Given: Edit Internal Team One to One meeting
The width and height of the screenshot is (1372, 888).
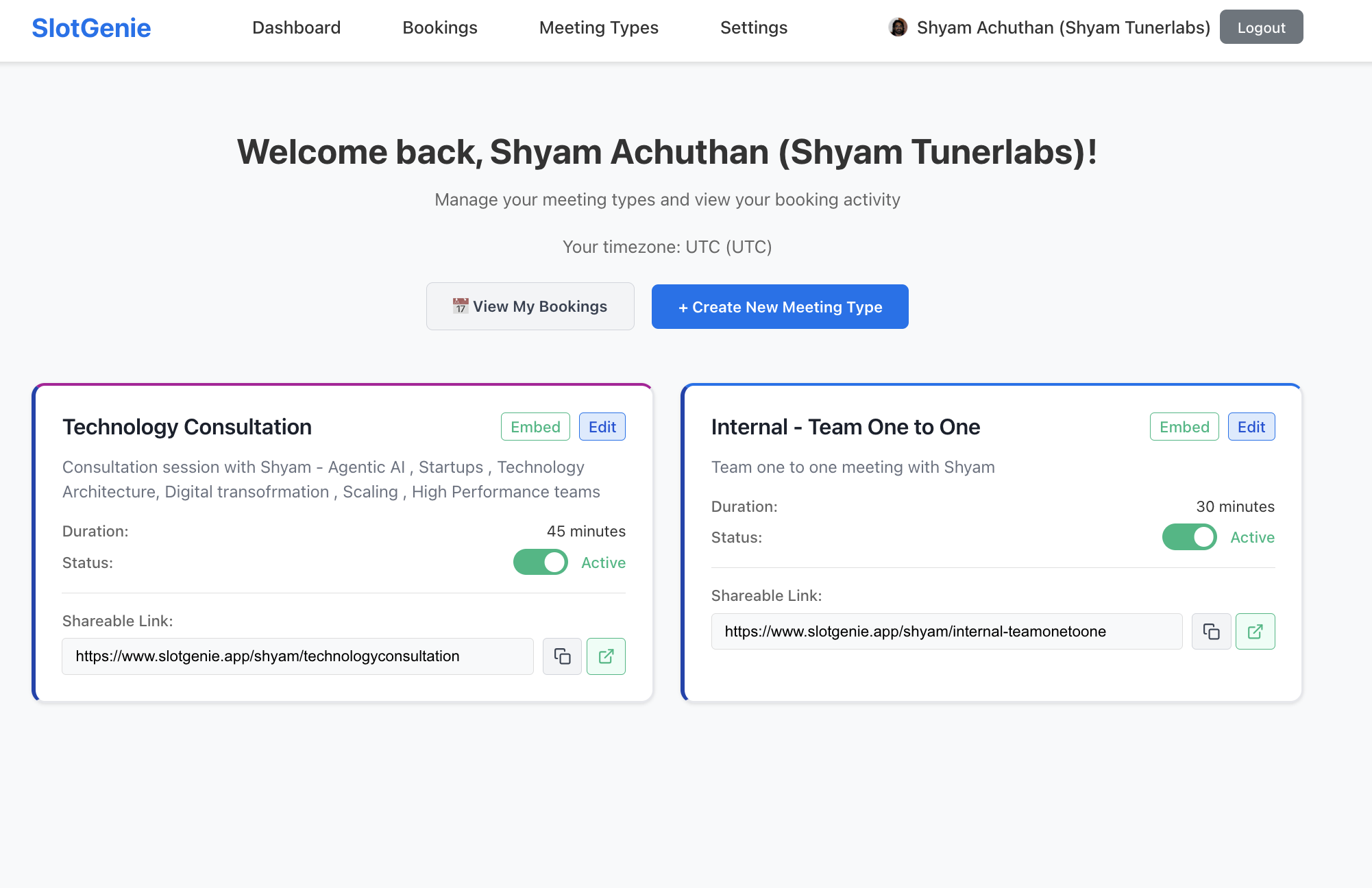Looking at the screenshot, I should [x=1251, y=427].
